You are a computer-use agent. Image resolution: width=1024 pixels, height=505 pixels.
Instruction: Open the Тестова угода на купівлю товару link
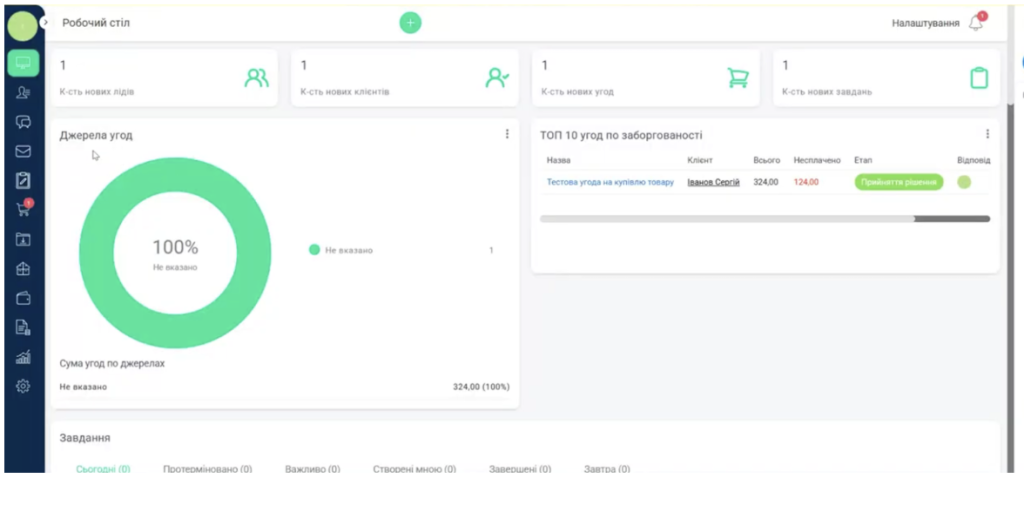coord(610,182)
